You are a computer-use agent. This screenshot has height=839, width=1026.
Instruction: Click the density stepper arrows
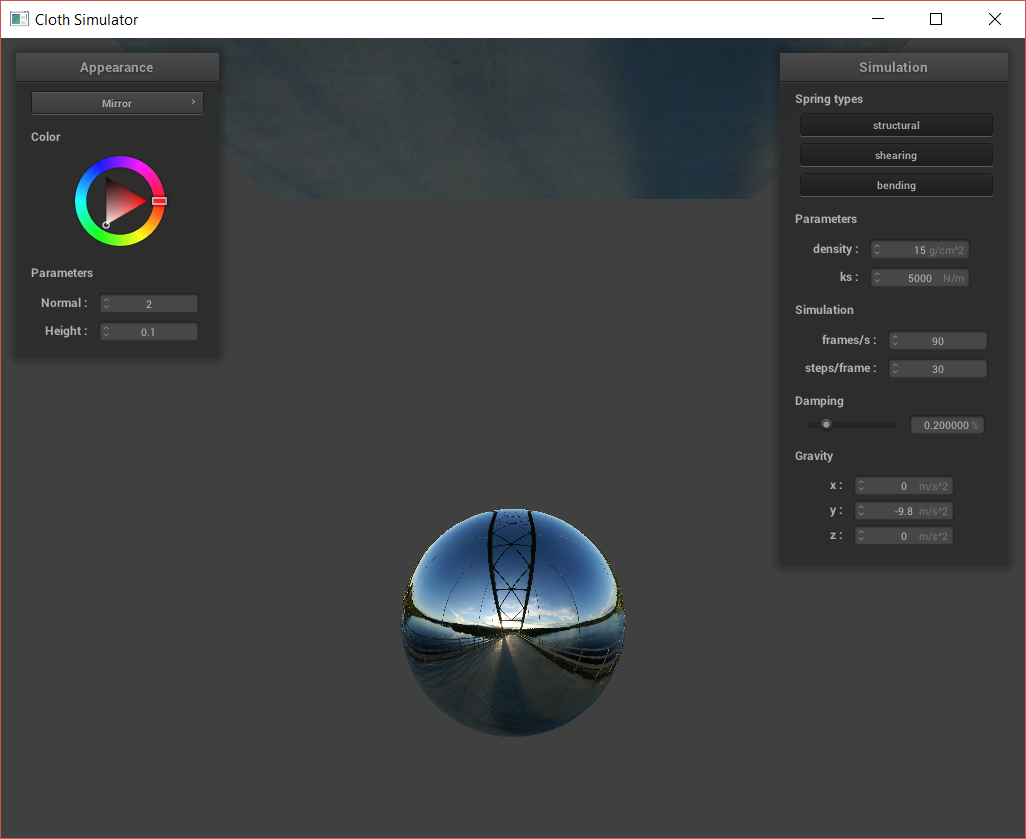[x=877, y=250]
